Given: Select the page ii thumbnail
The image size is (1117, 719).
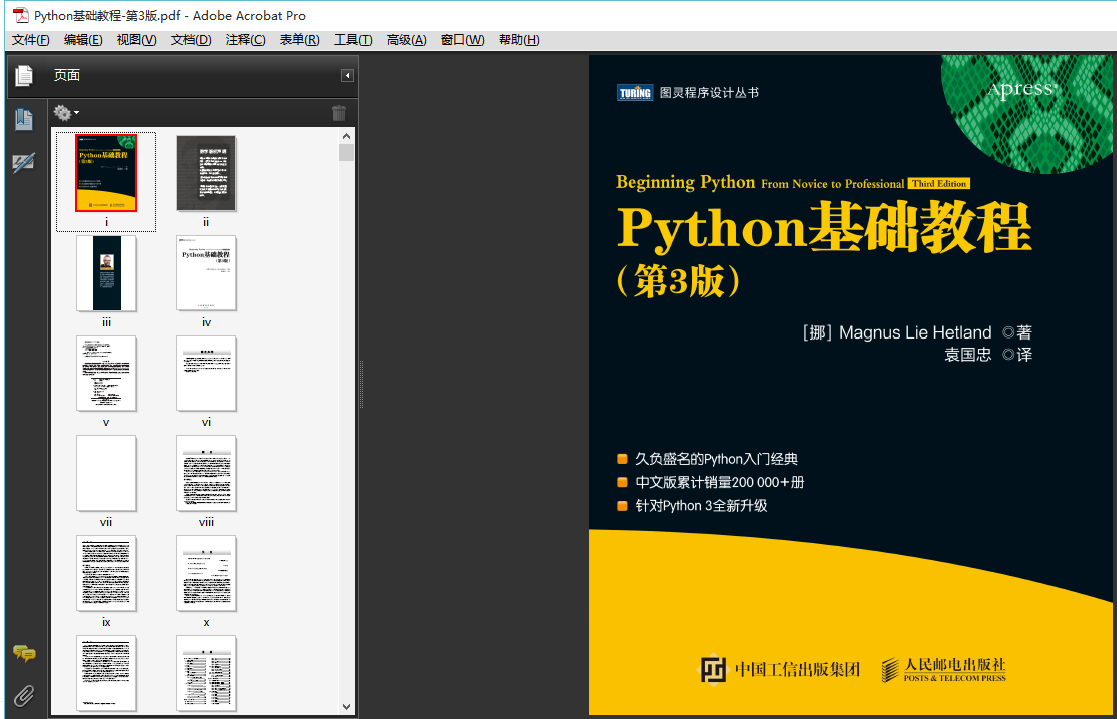Looking at the screenshot, I should pos(206,173).
